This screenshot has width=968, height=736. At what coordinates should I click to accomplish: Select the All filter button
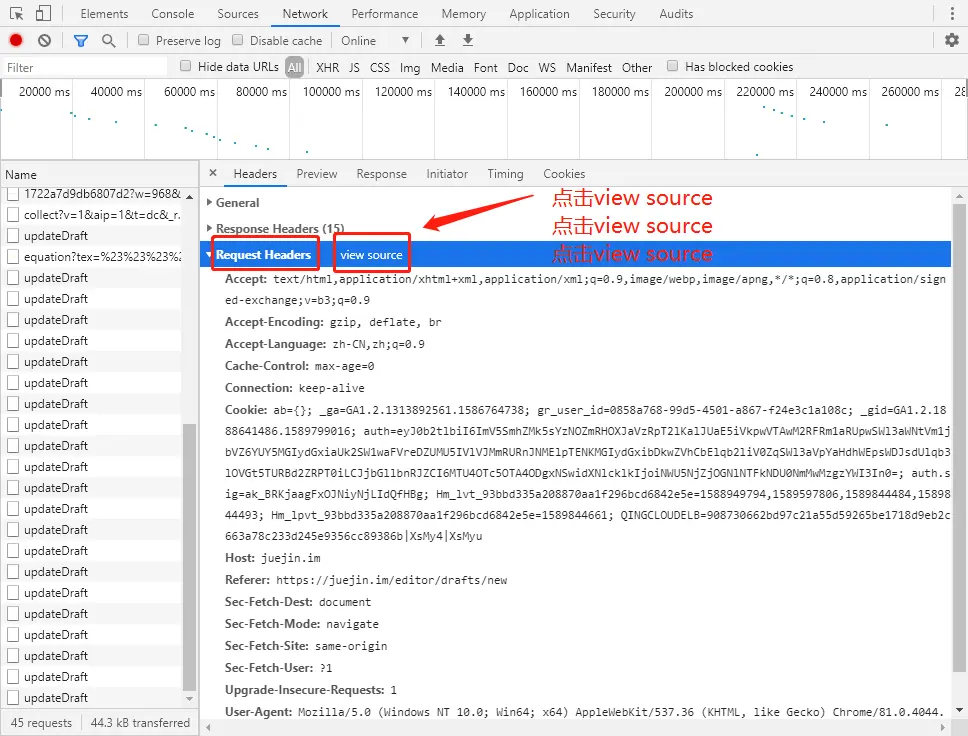[294, 67]
